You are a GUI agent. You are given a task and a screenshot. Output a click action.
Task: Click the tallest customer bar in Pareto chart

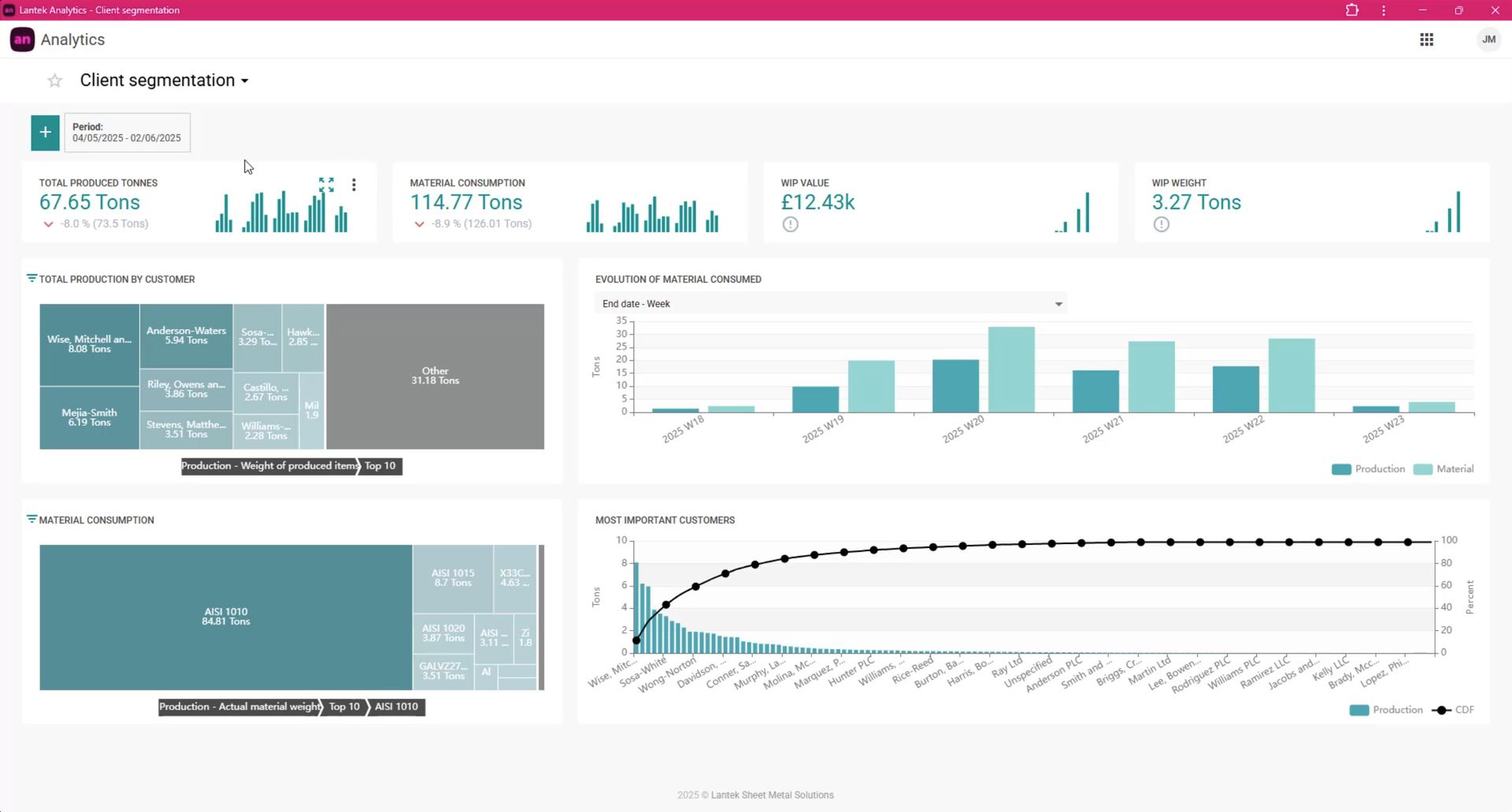pyautogui.click(x=636, y=607)
